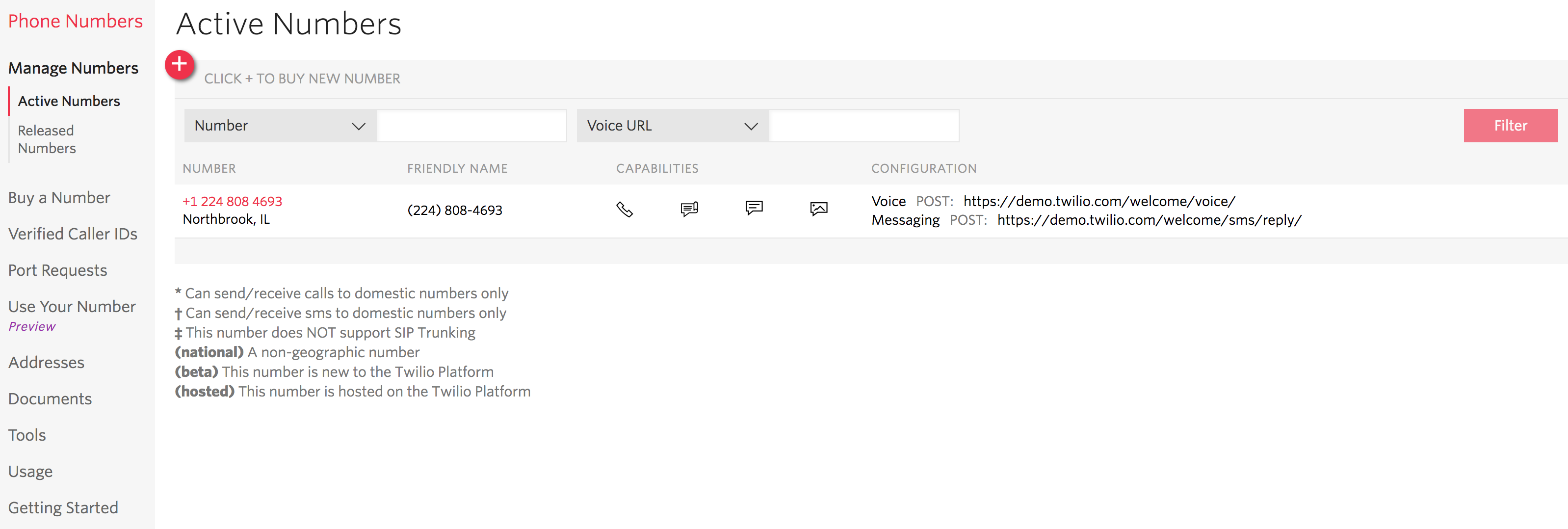Open Port Requests section

click(57, 270)
